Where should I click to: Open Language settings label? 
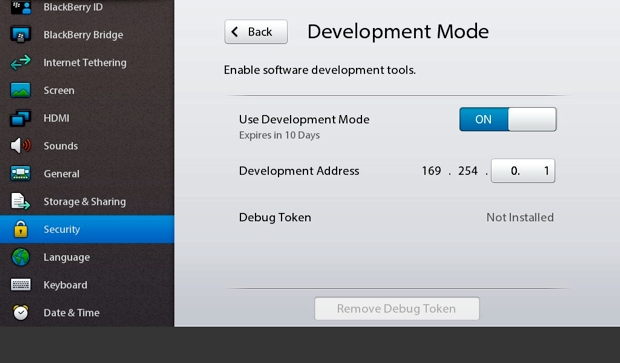coord(66,257)
